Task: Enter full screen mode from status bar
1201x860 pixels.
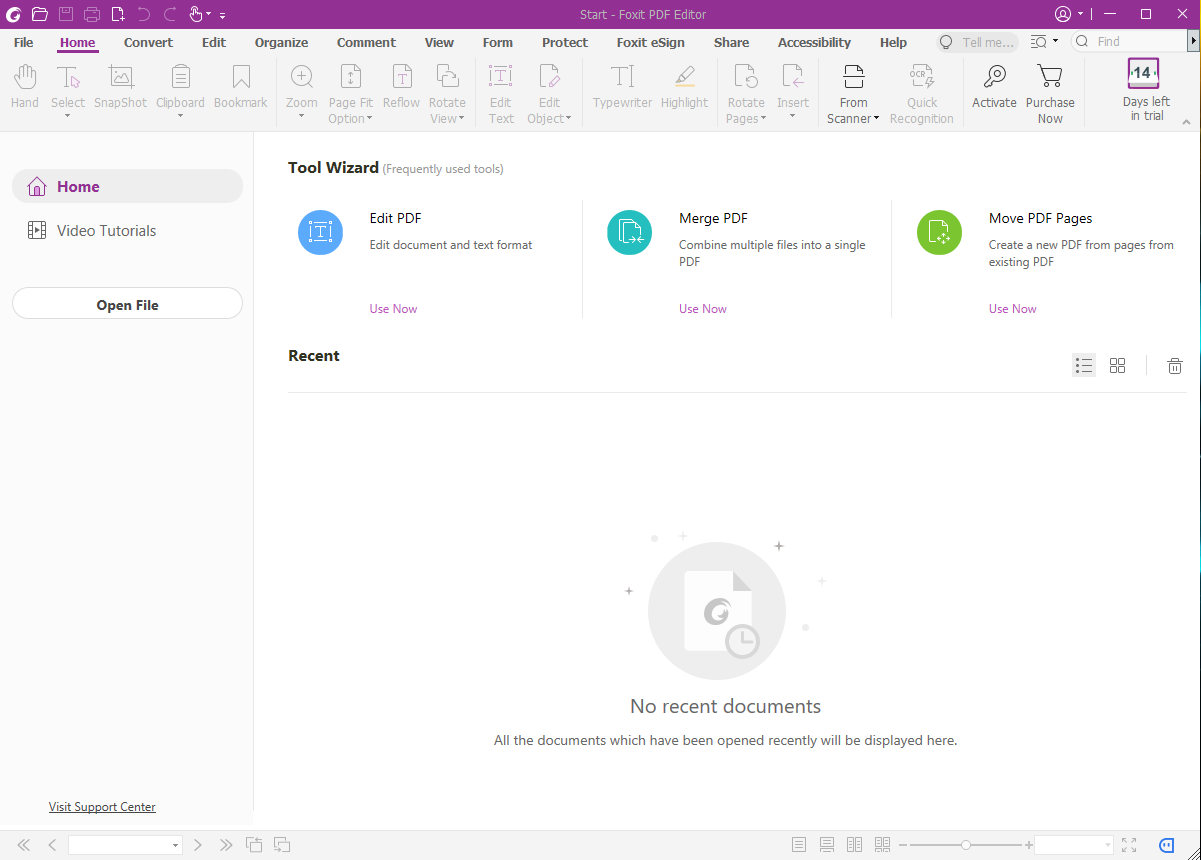Action: 1129,845
